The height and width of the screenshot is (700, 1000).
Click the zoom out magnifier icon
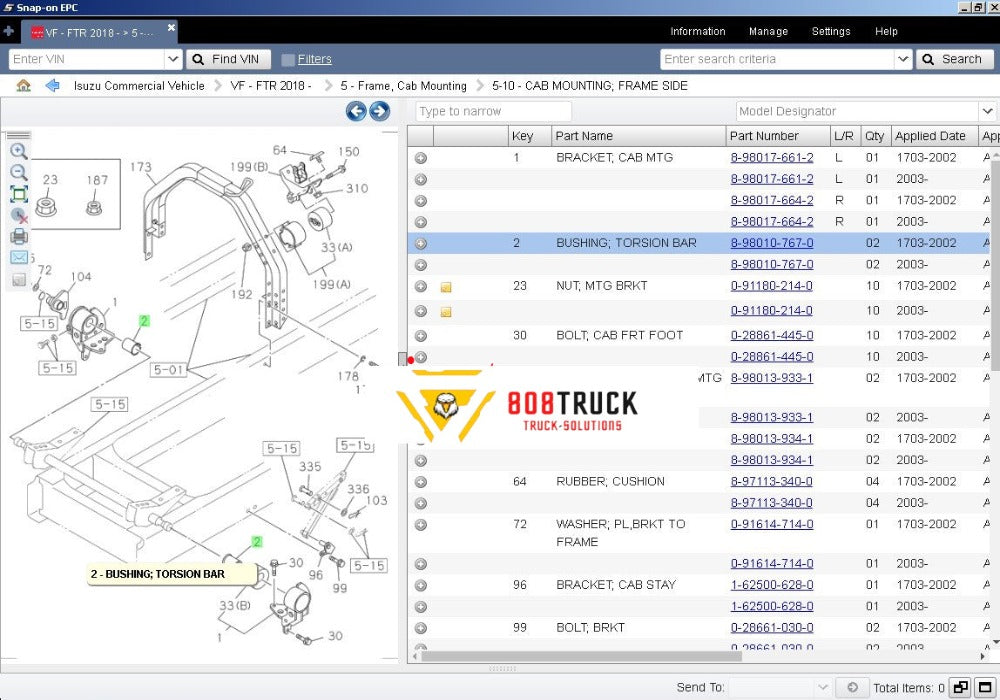pyautogui.click(x=19, y=173)
